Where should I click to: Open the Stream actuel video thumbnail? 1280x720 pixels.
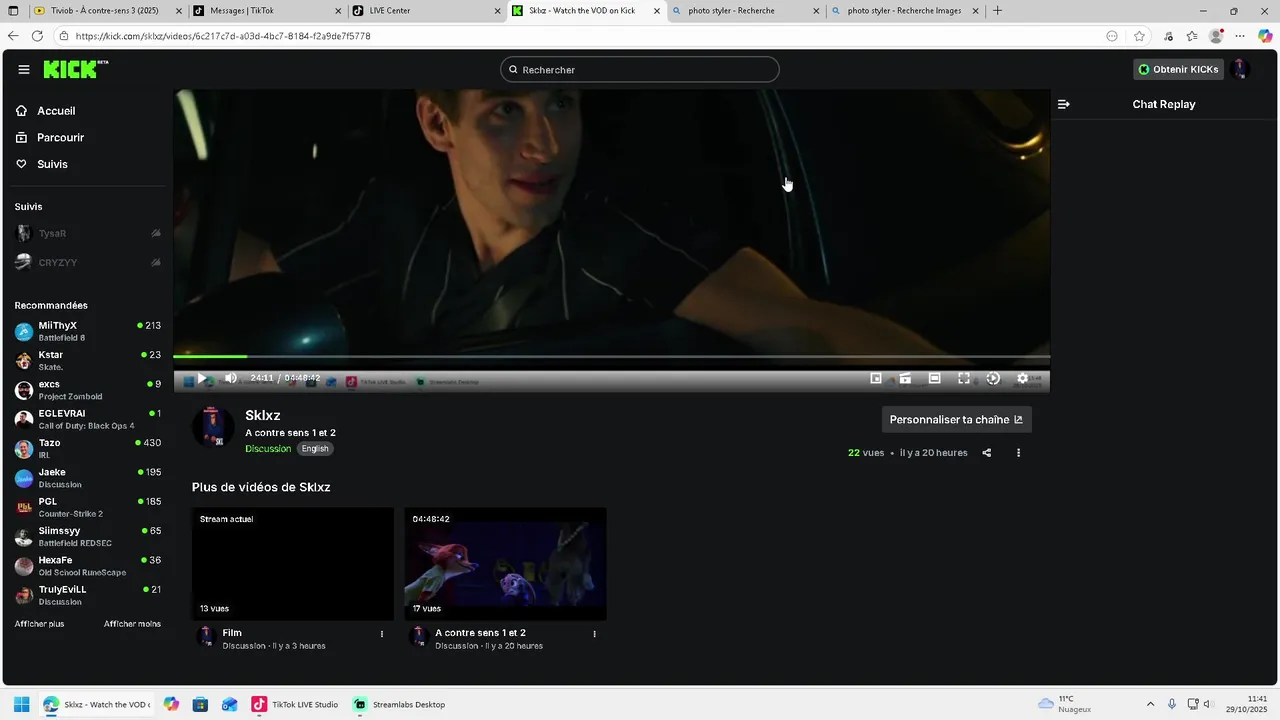coord(293,564)
